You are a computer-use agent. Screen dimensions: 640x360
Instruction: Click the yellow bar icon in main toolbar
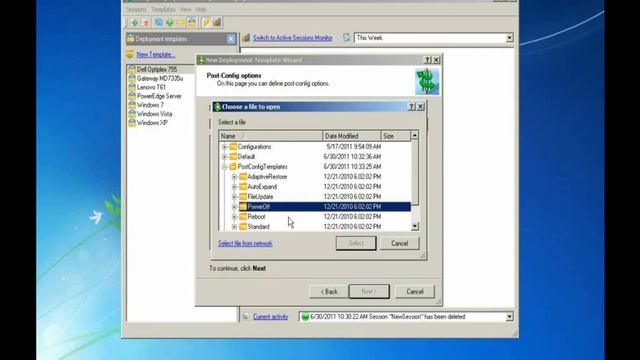click(181, 23)
